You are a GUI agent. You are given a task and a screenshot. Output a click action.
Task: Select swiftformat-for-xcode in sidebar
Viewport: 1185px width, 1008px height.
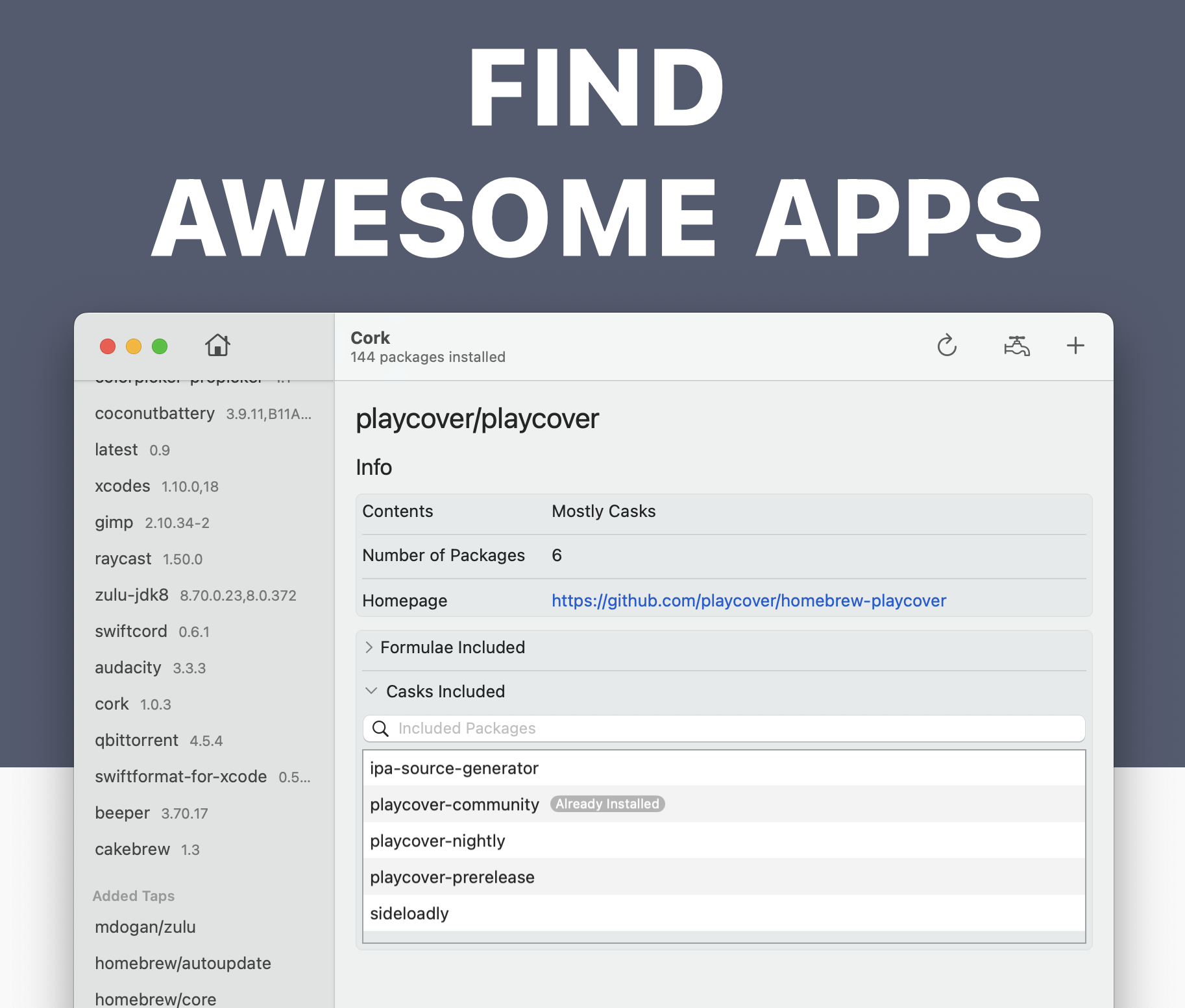pos(204,776)
